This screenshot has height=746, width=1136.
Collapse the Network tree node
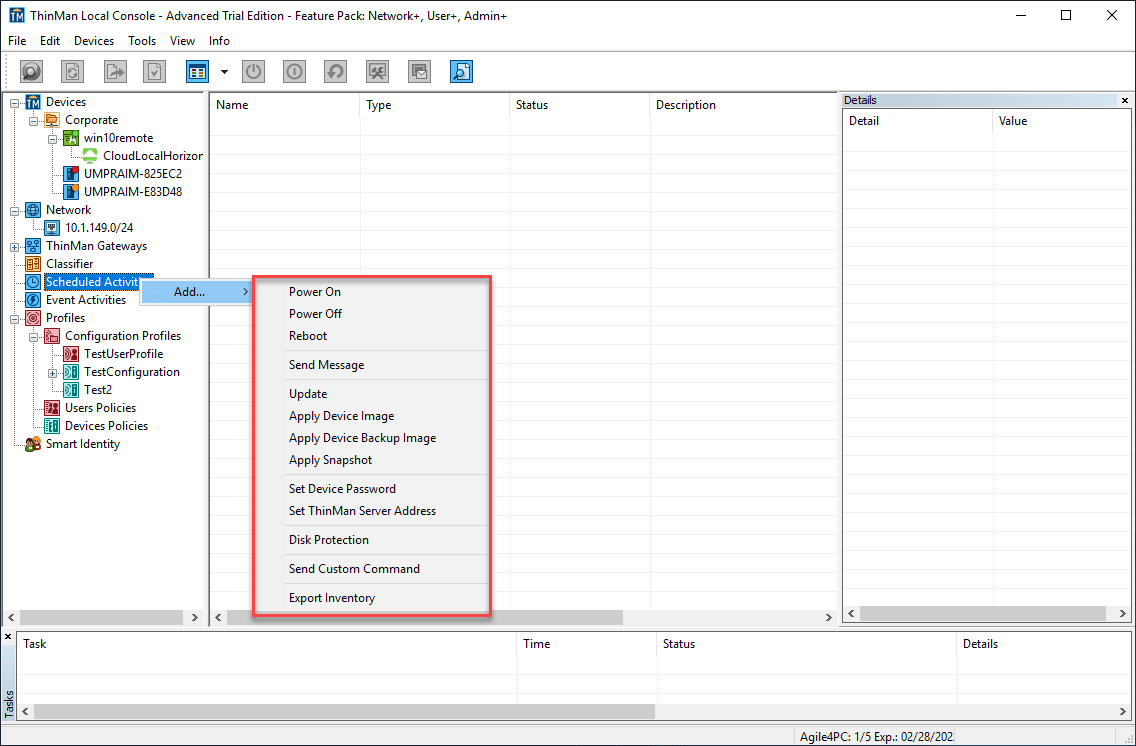pyautogui.click(x=14, y=211)
